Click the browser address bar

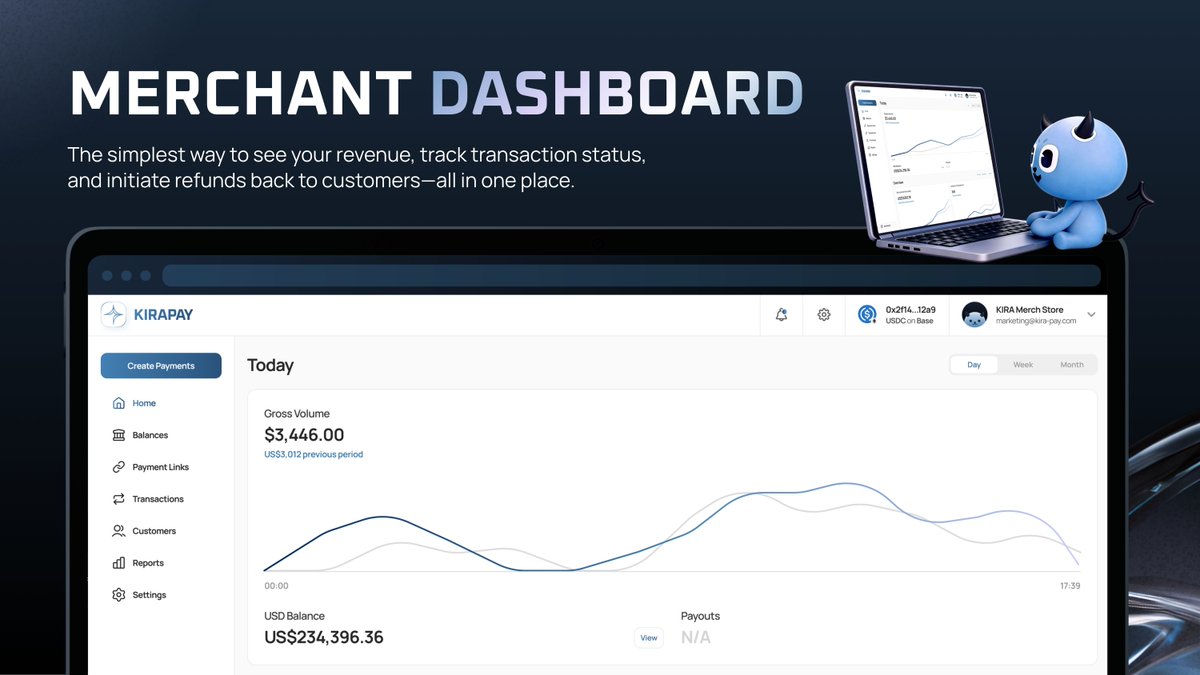[631, 275]
